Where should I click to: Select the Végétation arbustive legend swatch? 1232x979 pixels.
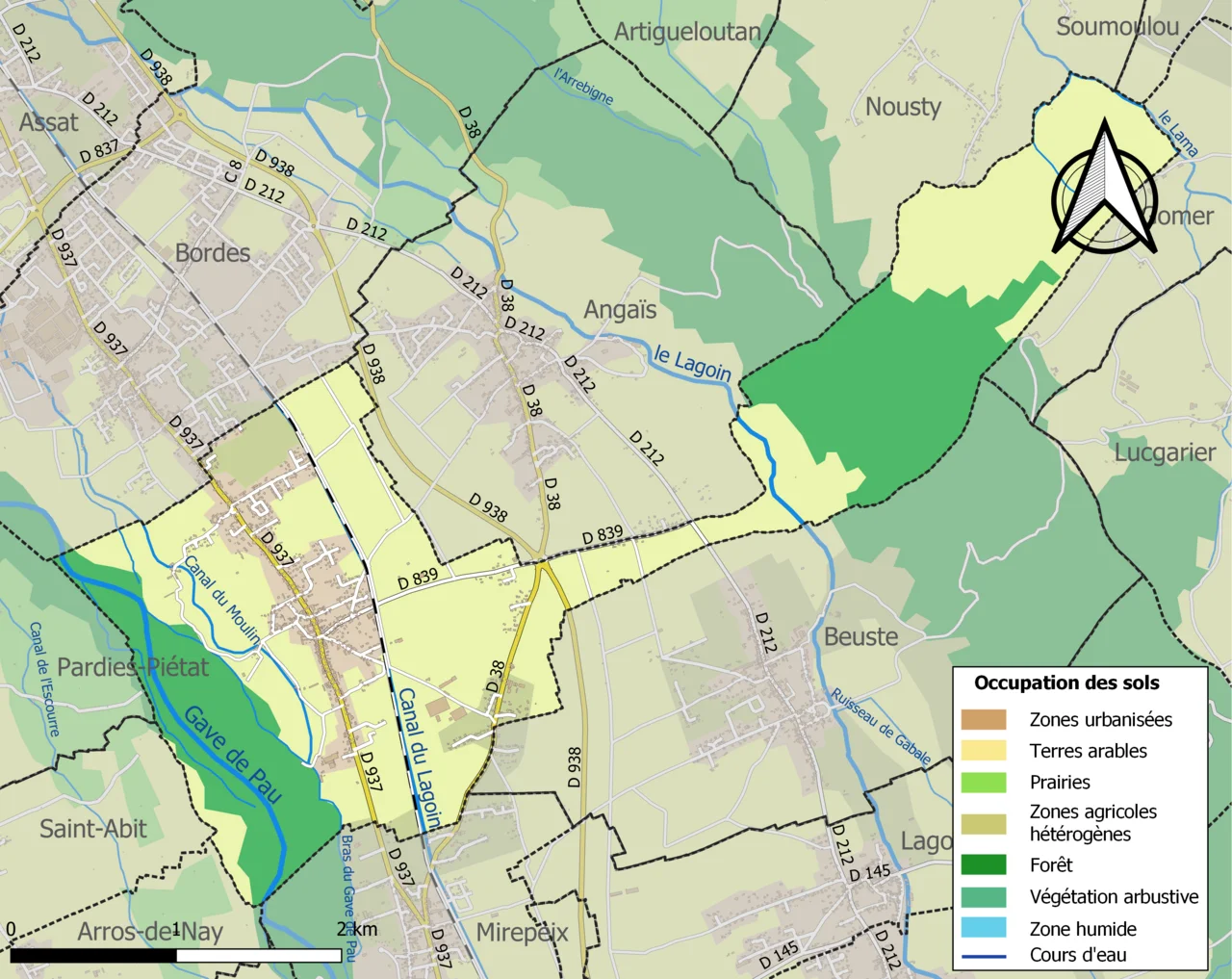(x=983, y=896)
